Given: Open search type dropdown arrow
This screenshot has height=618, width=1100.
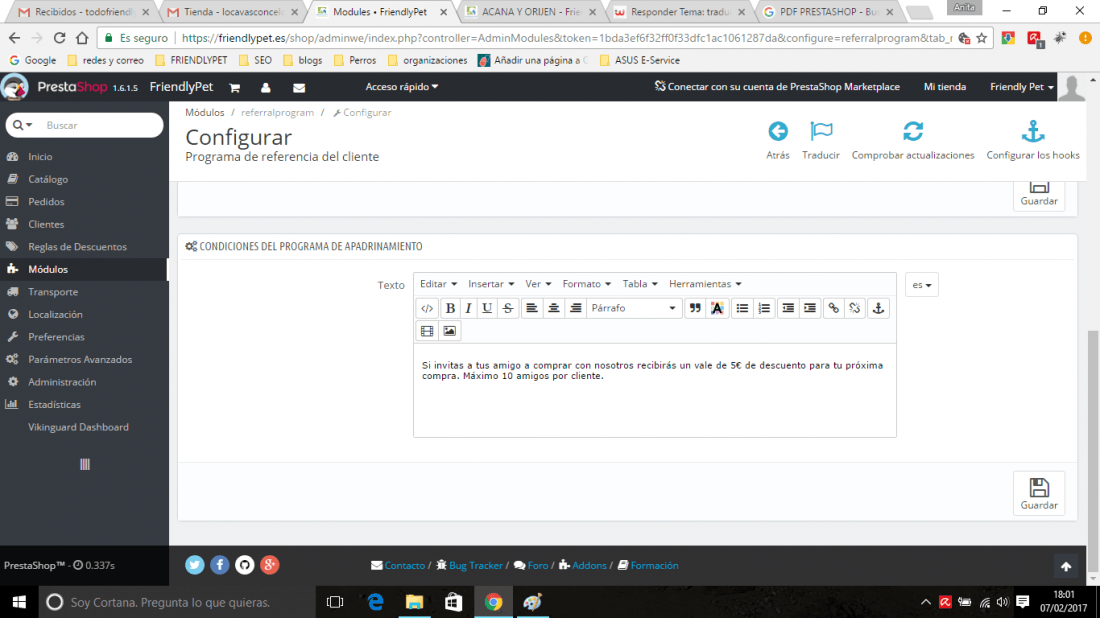Looking at the screenshot, I should click(x=22, y=125).
